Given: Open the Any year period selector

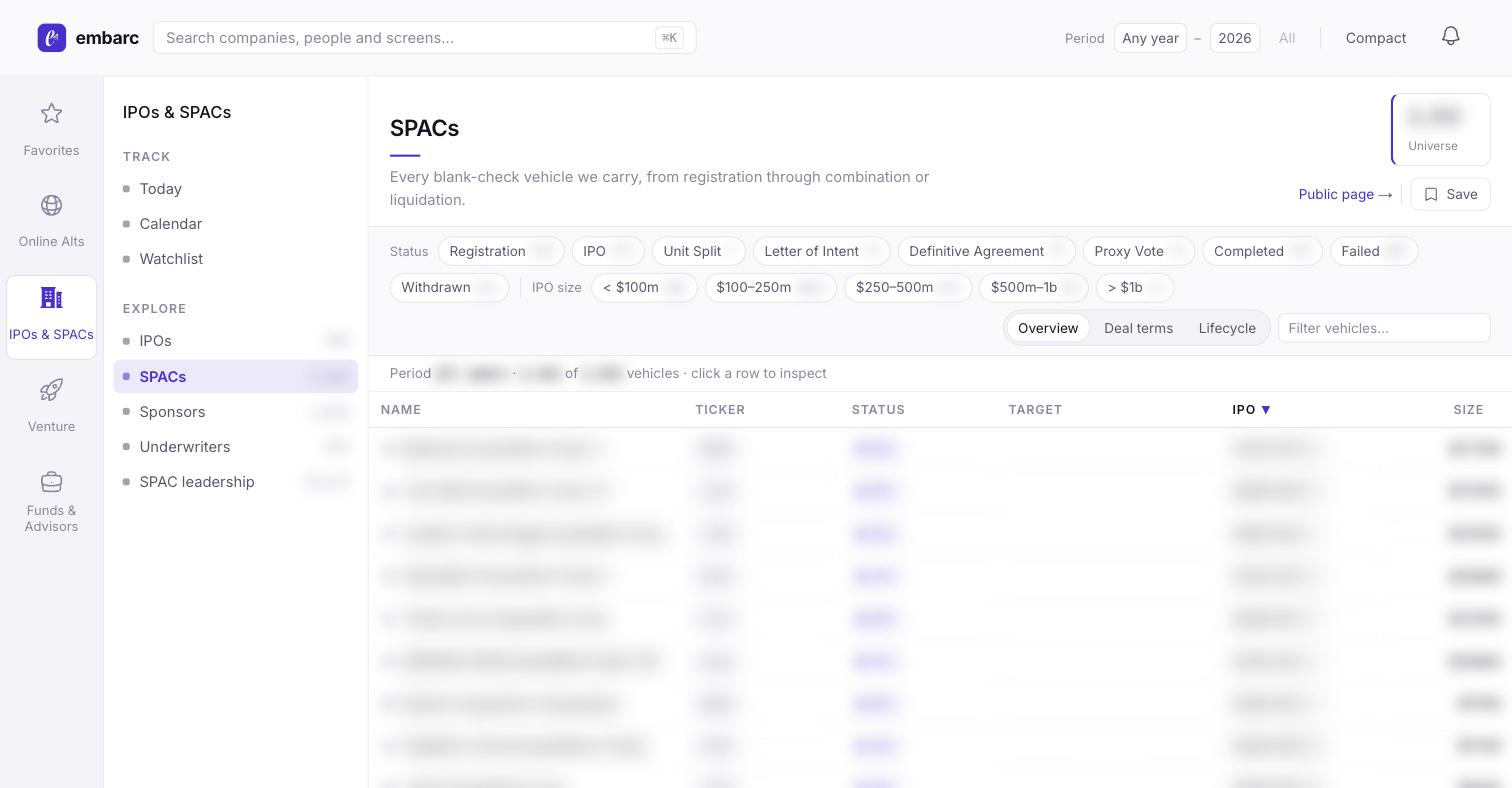Looking at the screenshot, I should (x=1150, y=38).
